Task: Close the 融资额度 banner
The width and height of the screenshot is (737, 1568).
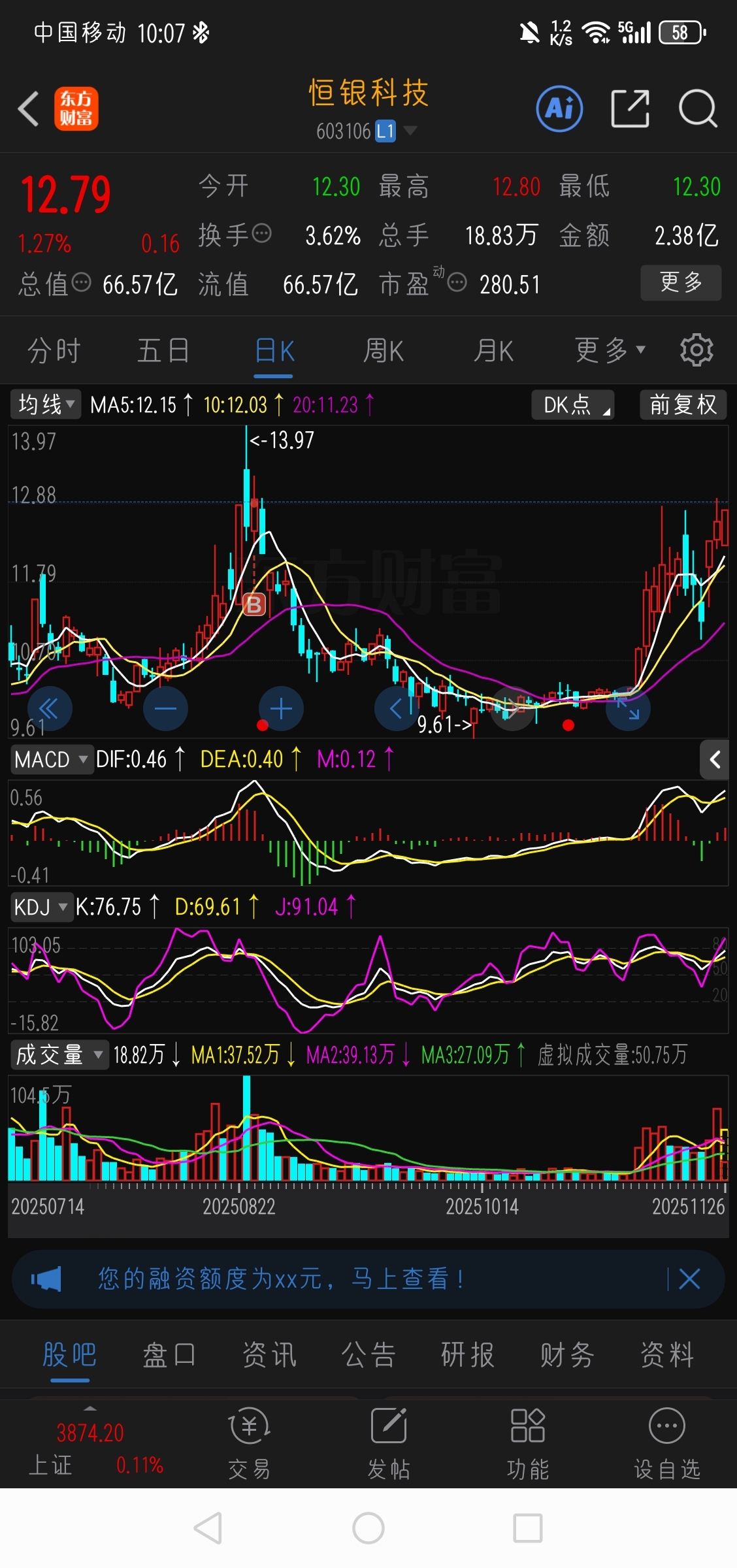Action: pos(689,1279)
